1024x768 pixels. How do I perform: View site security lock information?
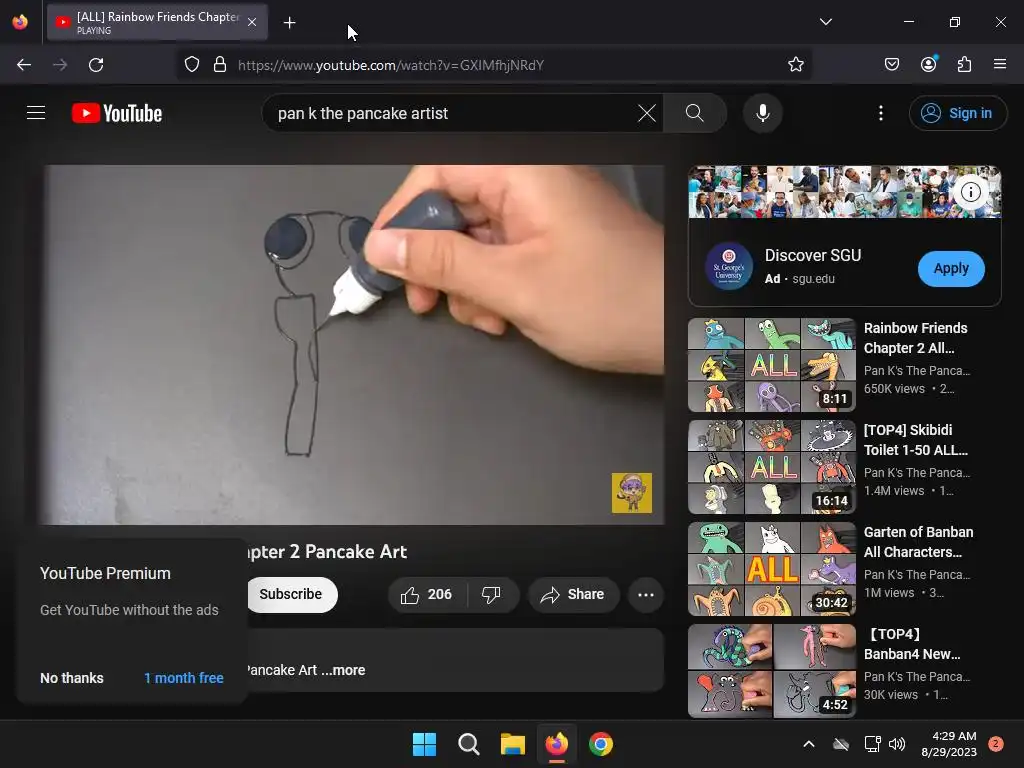220,65
